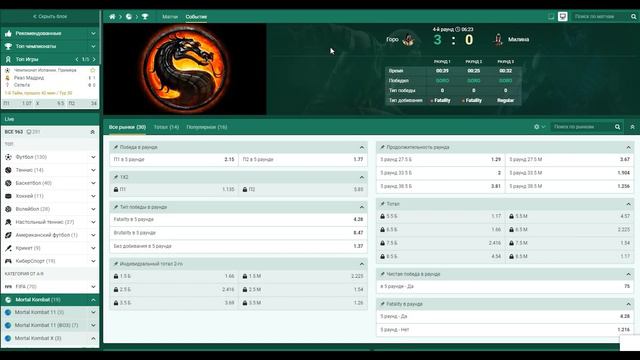Bet on Fatality in round 5 at 4.28
The image size is (640, 360).
(x=238, y=220)
